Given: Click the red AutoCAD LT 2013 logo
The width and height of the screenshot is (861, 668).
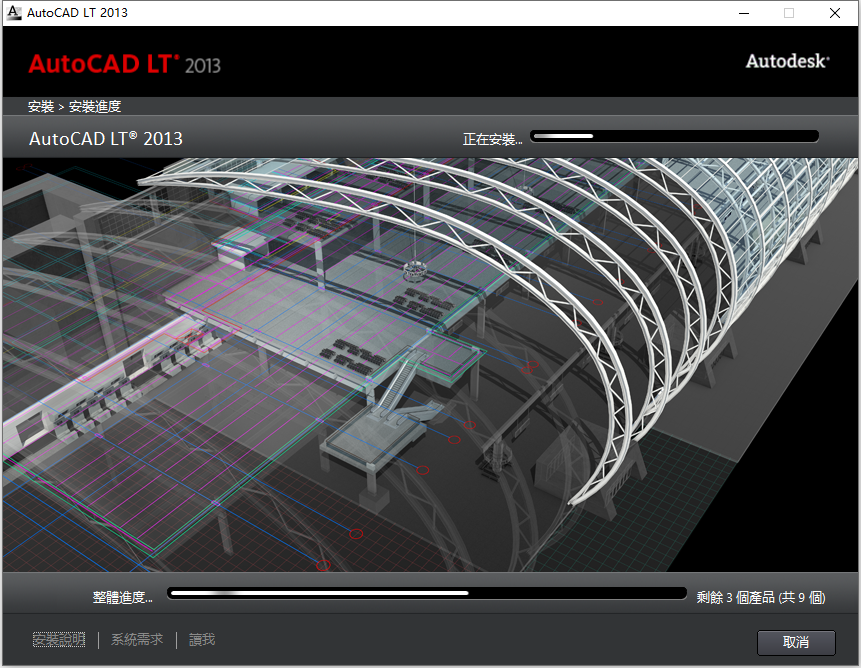Looking at the screenshot, I should tap(125, 64).
